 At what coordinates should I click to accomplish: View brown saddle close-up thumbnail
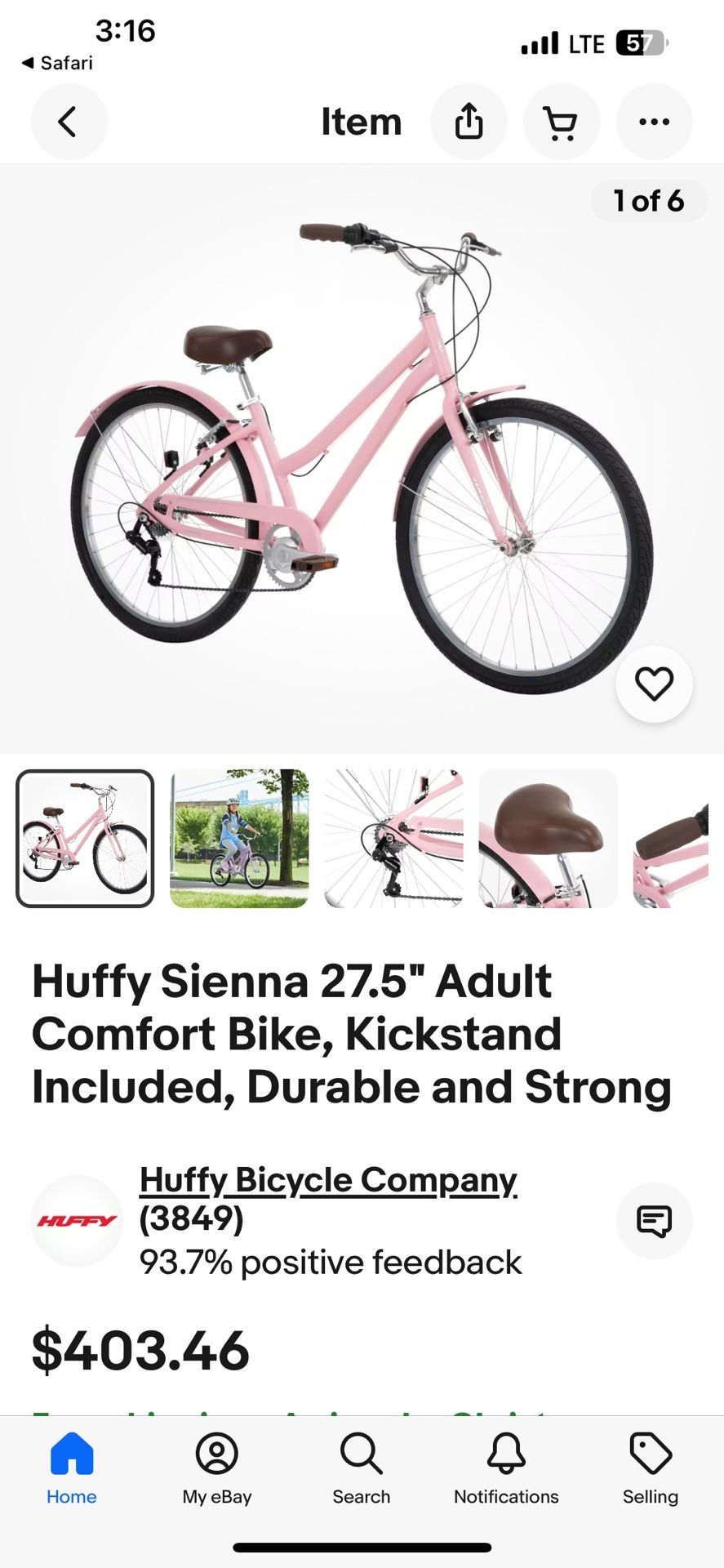pos(548,838)
